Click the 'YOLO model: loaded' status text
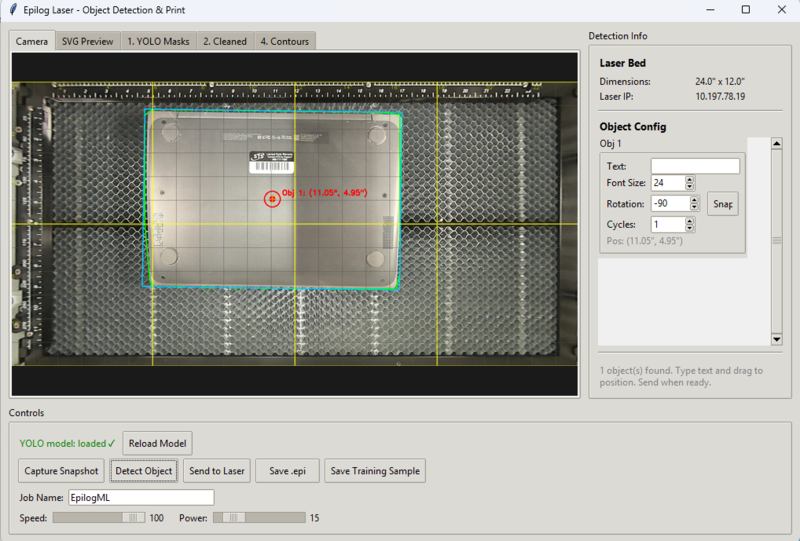Image resolution: width=800 pixels, height=541 pixels. (x=67, y=444)
